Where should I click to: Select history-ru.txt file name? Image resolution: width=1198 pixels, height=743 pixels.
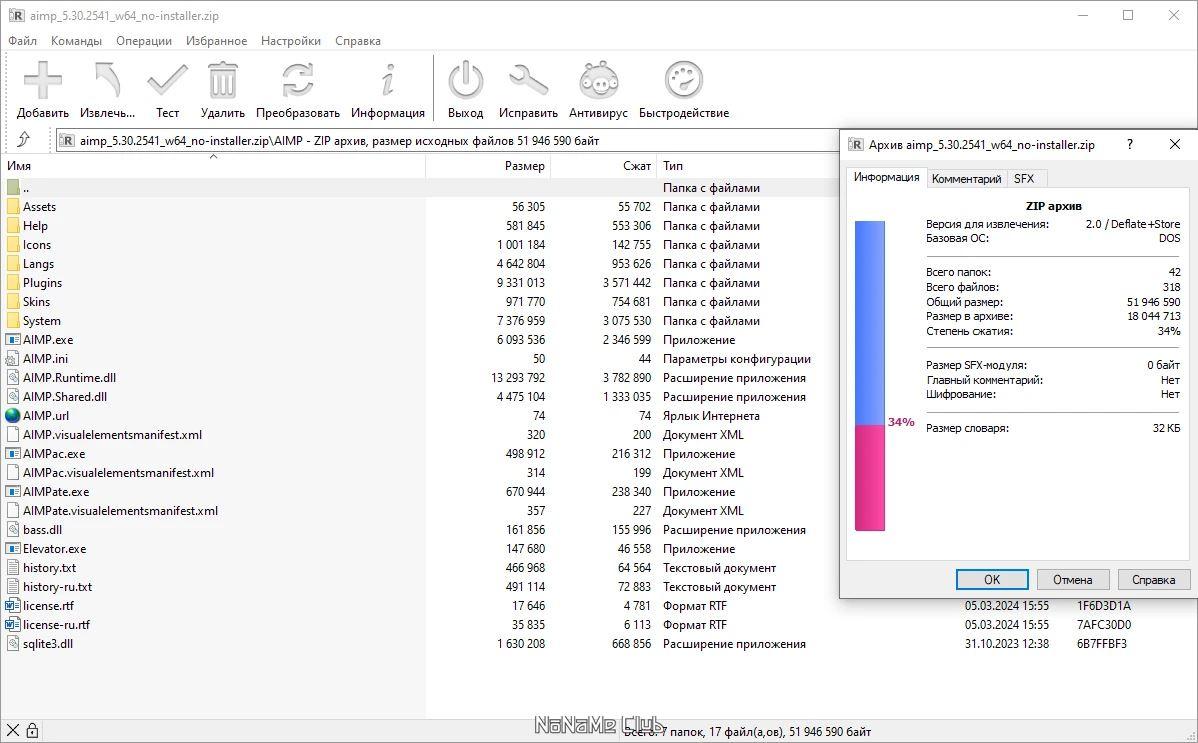point(57,587)
